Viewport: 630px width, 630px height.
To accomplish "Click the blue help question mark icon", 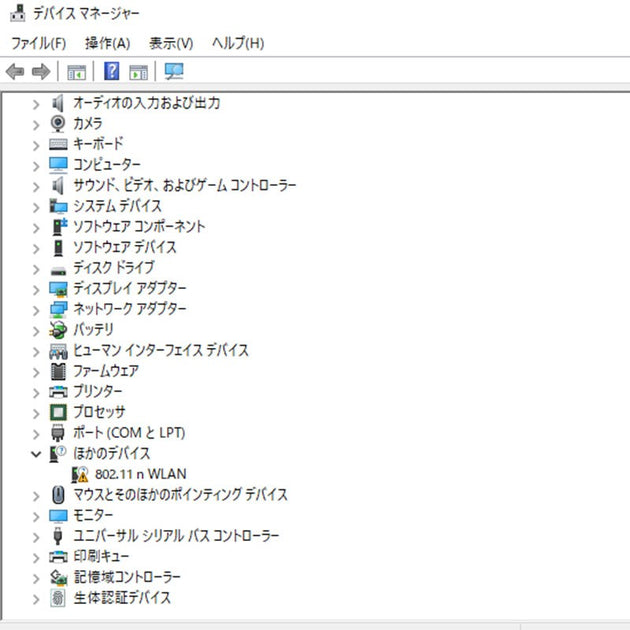I will 112,71.
